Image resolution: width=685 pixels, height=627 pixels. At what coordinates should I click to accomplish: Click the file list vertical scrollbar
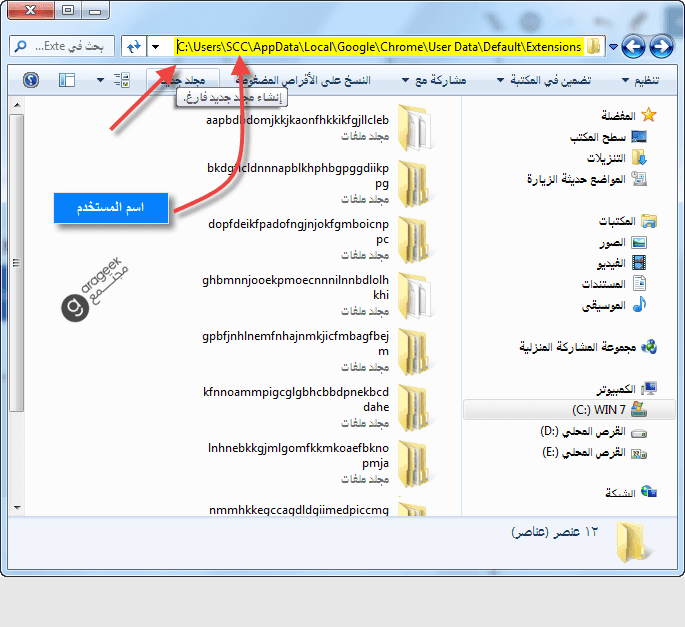[15, 300]
